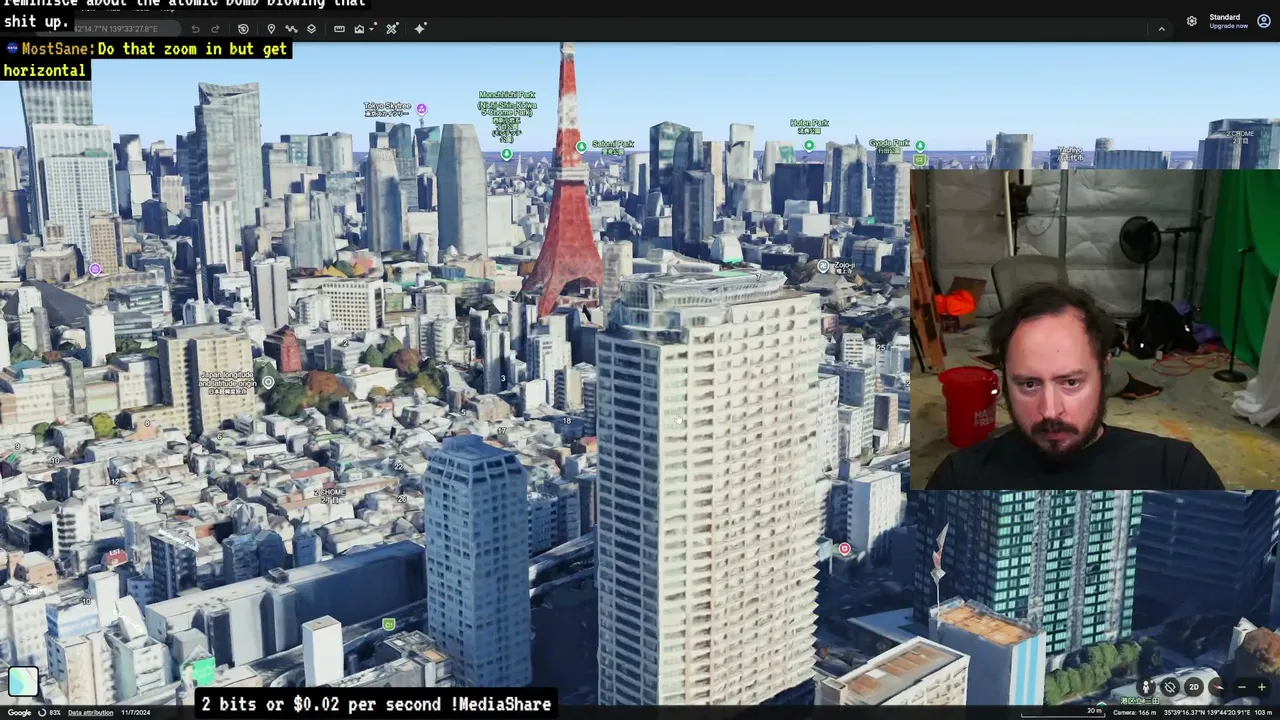Undo the last action in toolbar
Screen dimensions: 1280x720
coord(196,29)
